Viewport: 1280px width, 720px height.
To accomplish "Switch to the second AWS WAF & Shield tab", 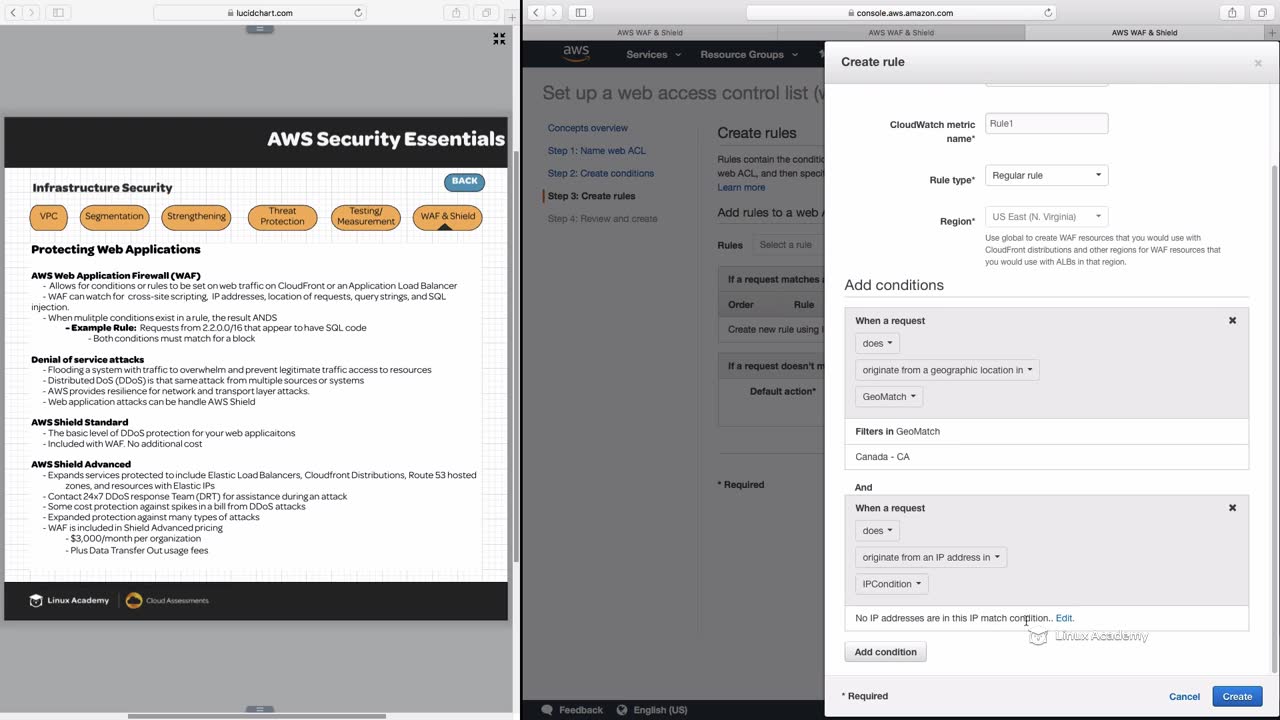I will click(x=901, y=32).
